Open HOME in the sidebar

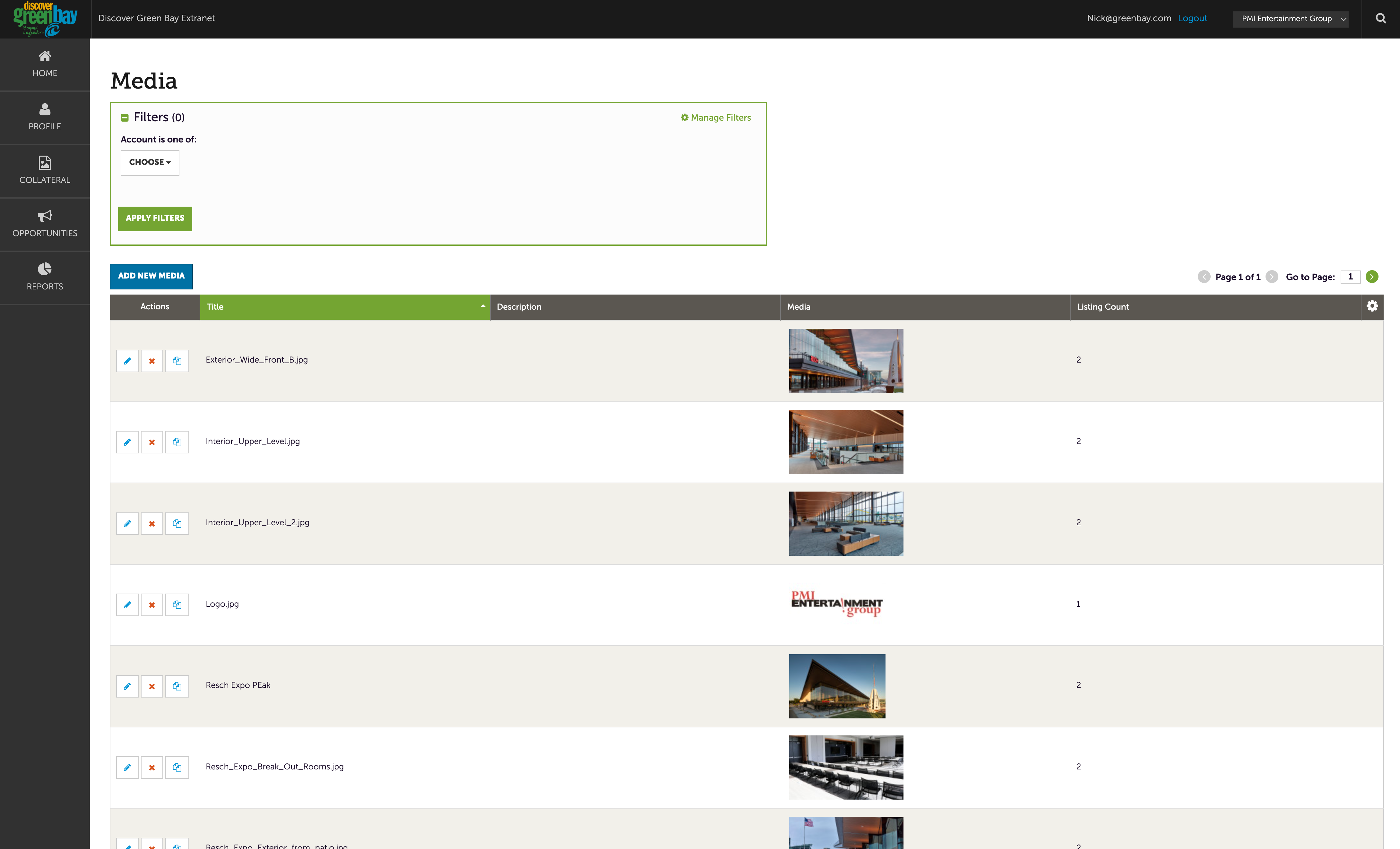45,64
